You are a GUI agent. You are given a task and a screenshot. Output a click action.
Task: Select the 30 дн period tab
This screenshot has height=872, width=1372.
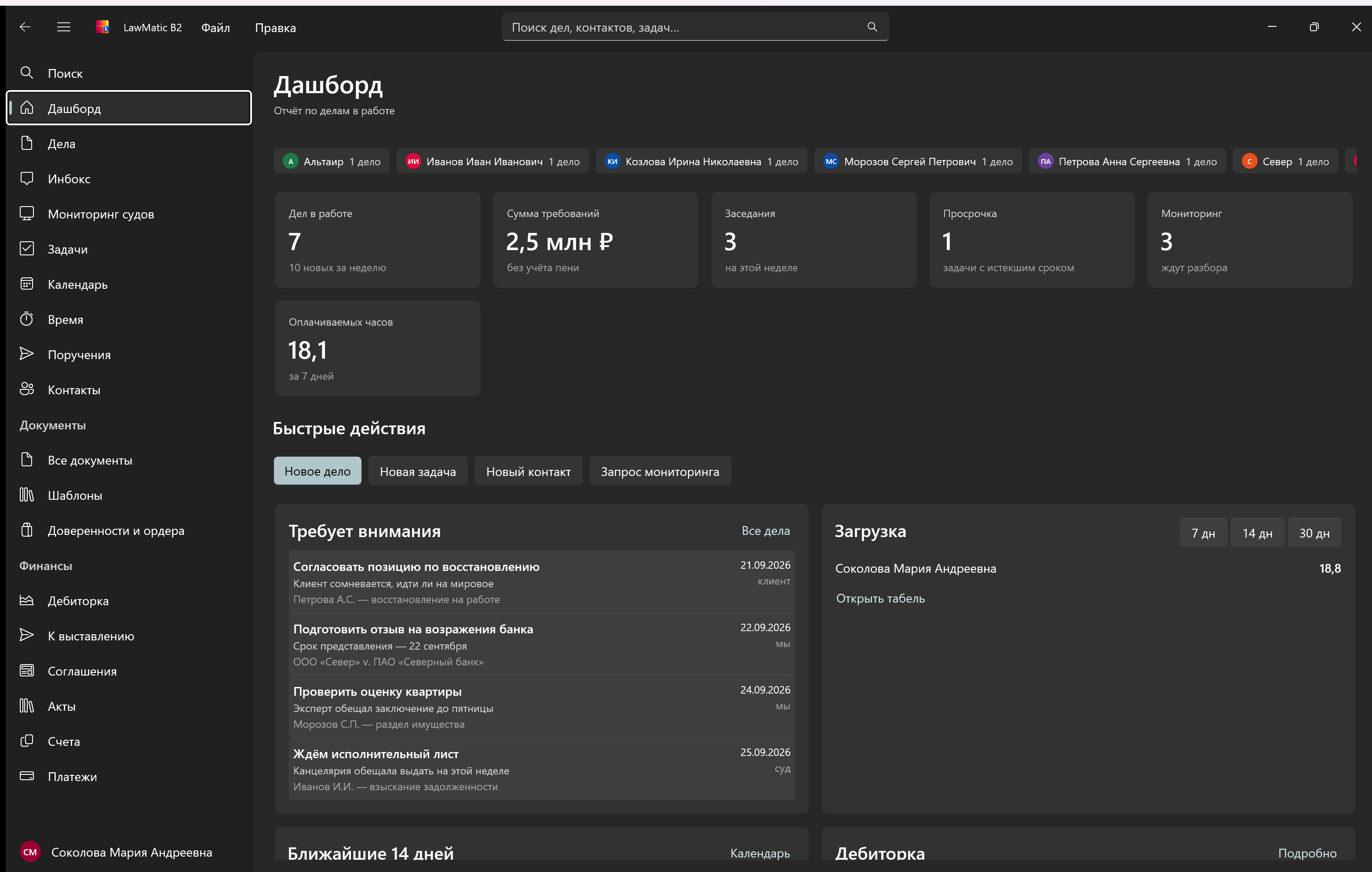pos(1314,533)
